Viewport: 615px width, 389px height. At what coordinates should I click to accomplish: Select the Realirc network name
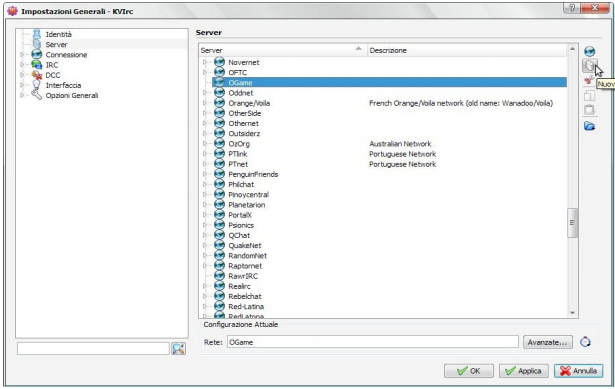tap(239, 286)
